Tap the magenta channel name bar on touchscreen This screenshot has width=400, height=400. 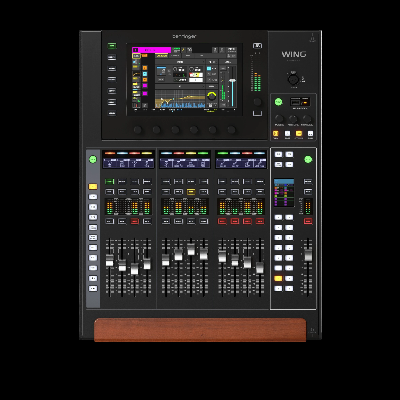152,50
